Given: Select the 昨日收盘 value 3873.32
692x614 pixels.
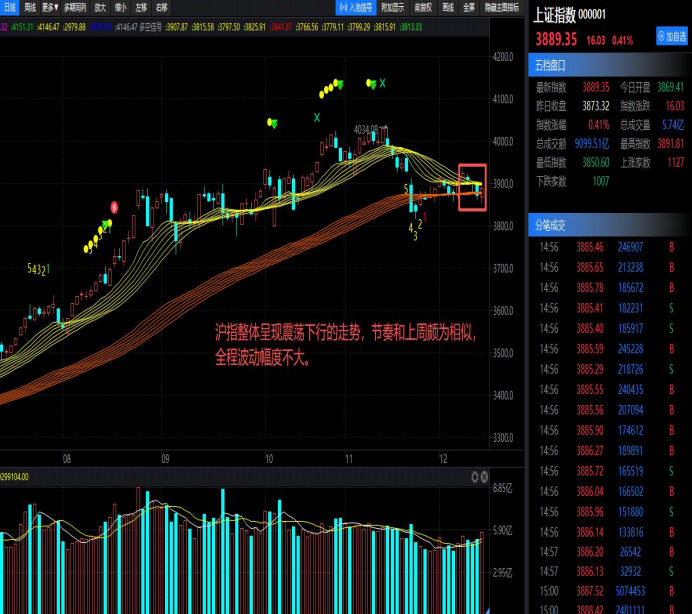Looking at the screenshot, I should 595,106.
